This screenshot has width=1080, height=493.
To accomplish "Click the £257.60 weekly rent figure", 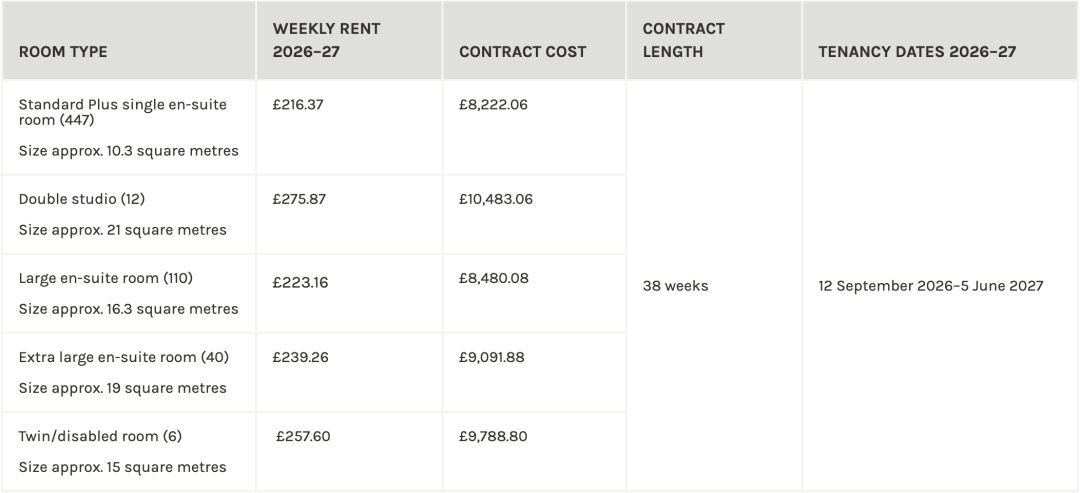I will pyautogui.click(x=303, y=437).
